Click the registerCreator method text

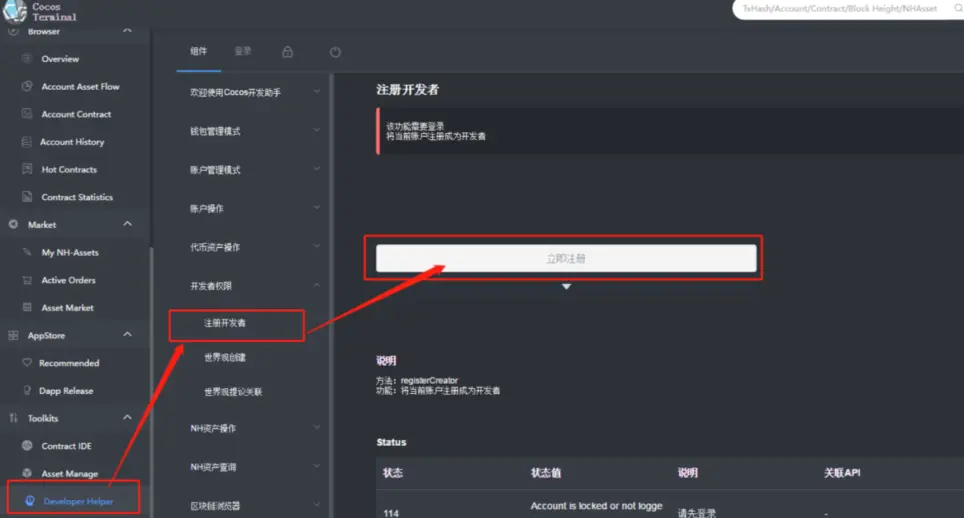click(429, 380)
